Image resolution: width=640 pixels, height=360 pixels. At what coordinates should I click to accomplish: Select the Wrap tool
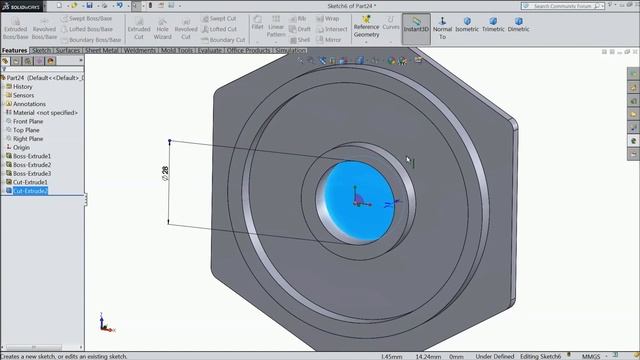coord(328,19)
